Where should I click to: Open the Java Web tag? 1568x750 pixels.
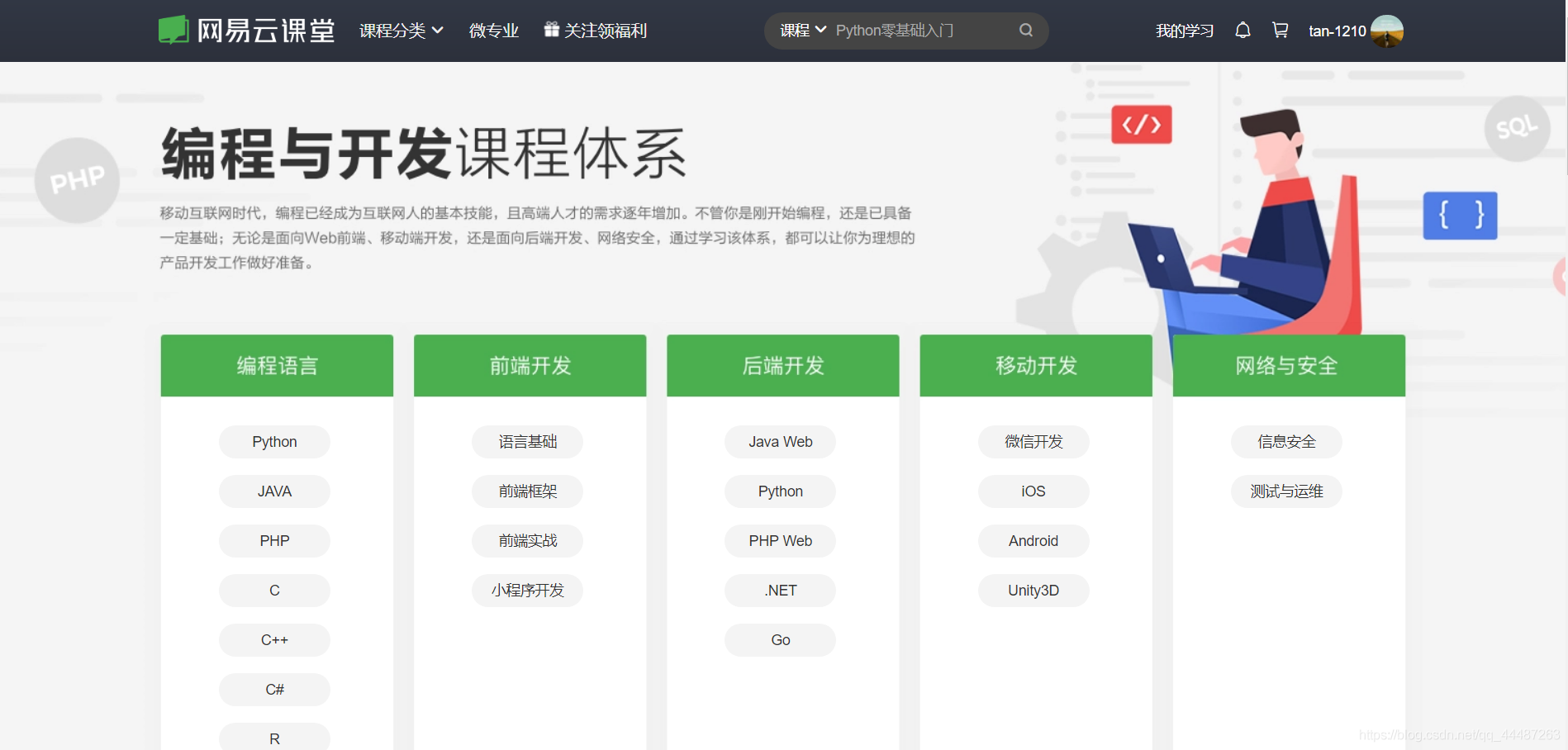(x=780, y=442)
